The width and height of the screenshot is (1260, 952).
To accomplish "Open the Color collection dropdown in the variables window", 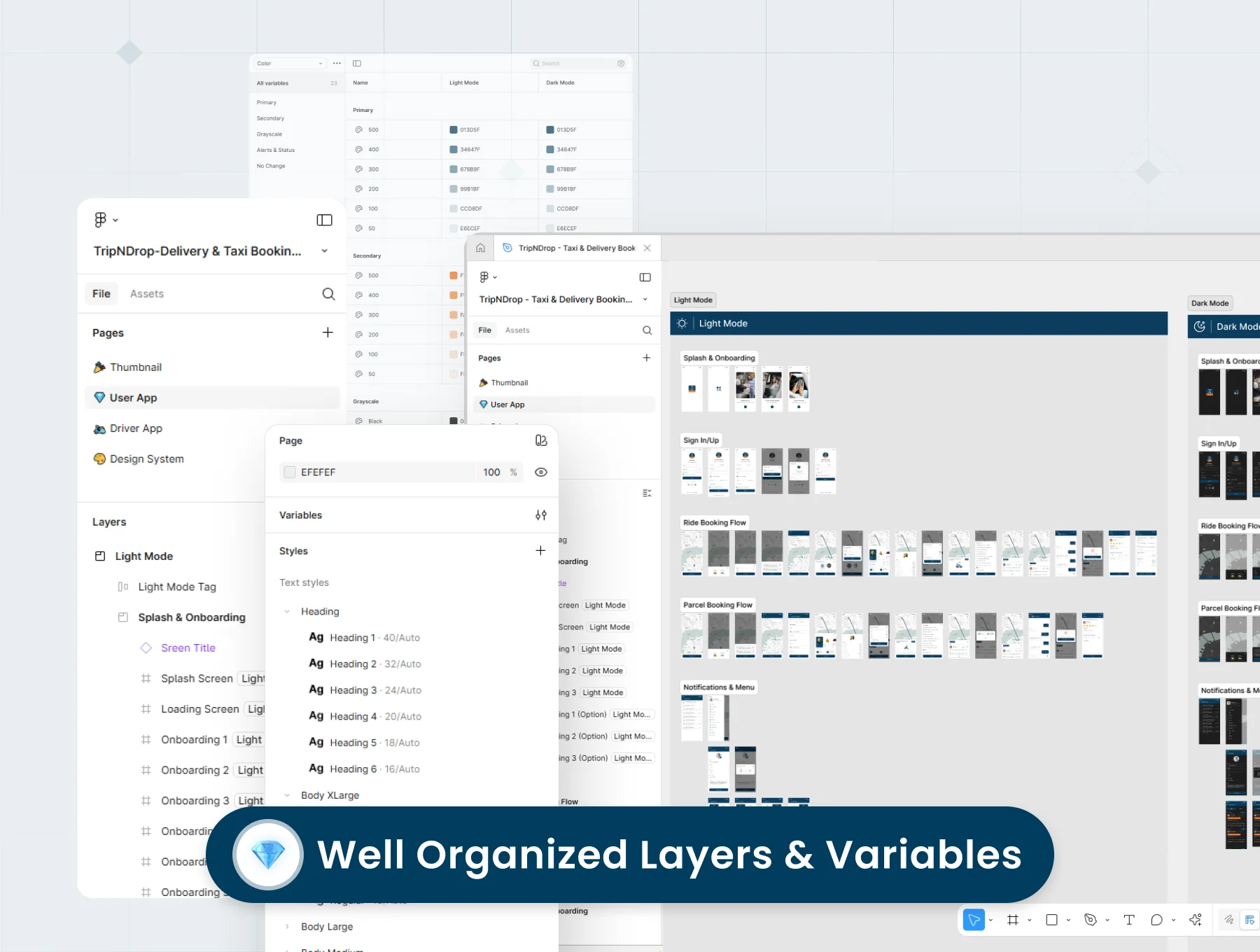I will click(290, 63).
